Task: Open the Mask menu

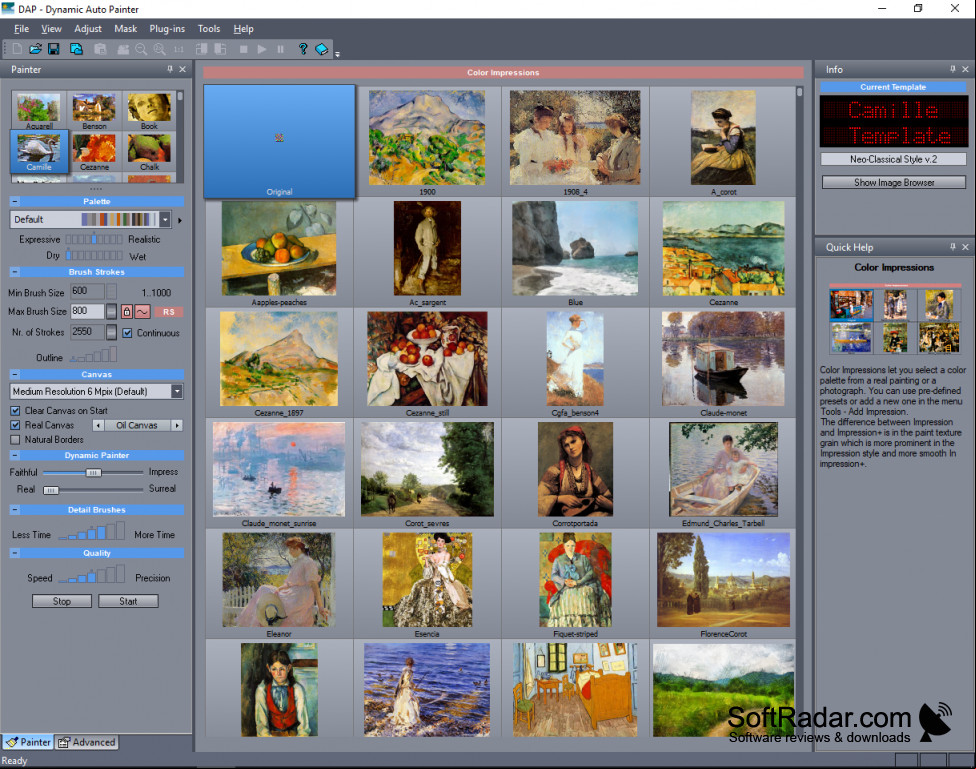Action: pyautogui.click(x=126, y=29)
